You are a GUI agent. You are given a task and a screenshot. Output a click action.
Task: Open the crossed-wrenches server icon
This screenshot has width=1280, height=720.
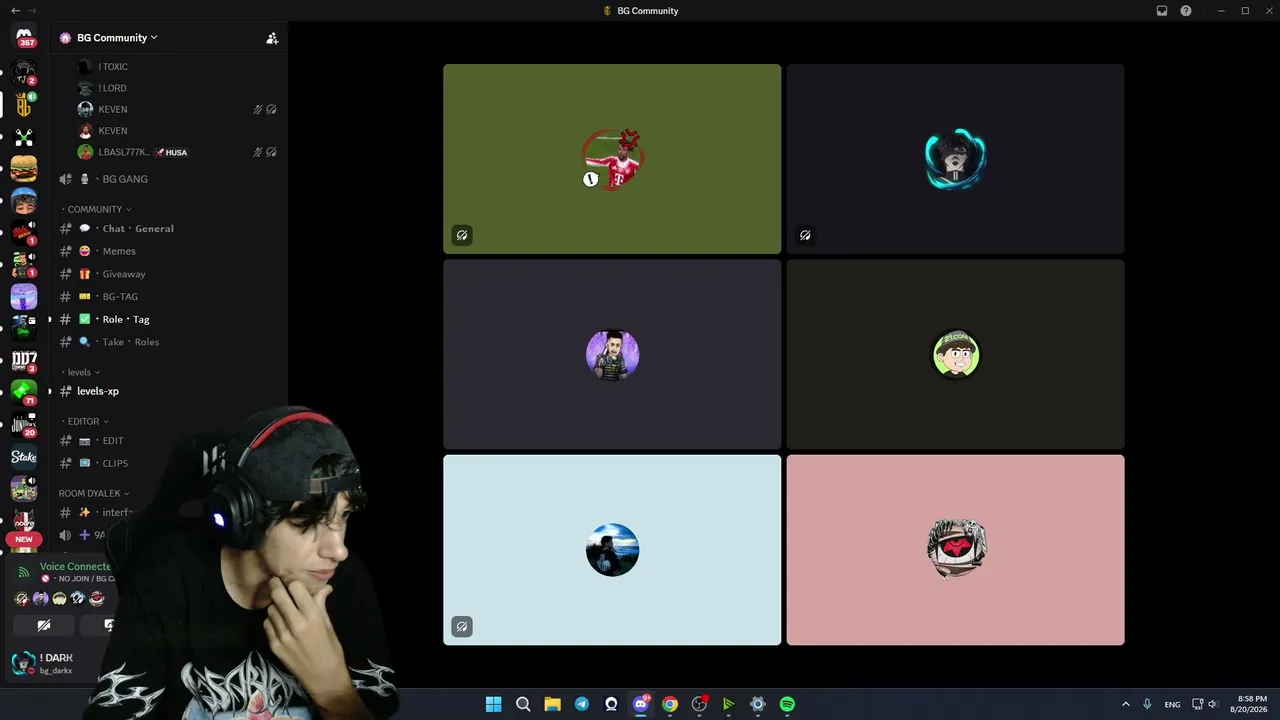point(24,137)
